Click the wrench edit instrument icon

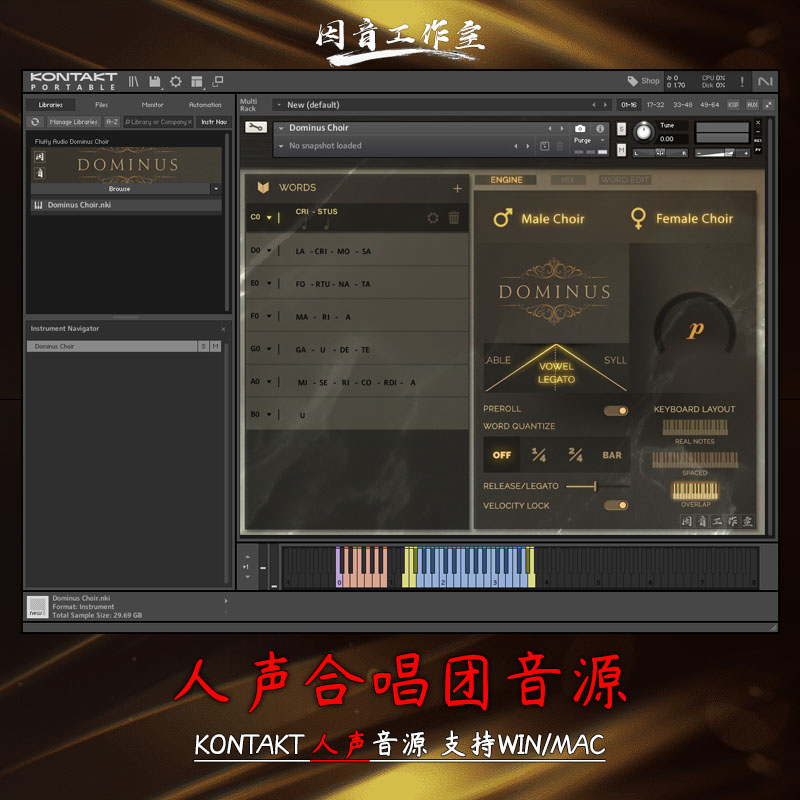click(256, 127)
